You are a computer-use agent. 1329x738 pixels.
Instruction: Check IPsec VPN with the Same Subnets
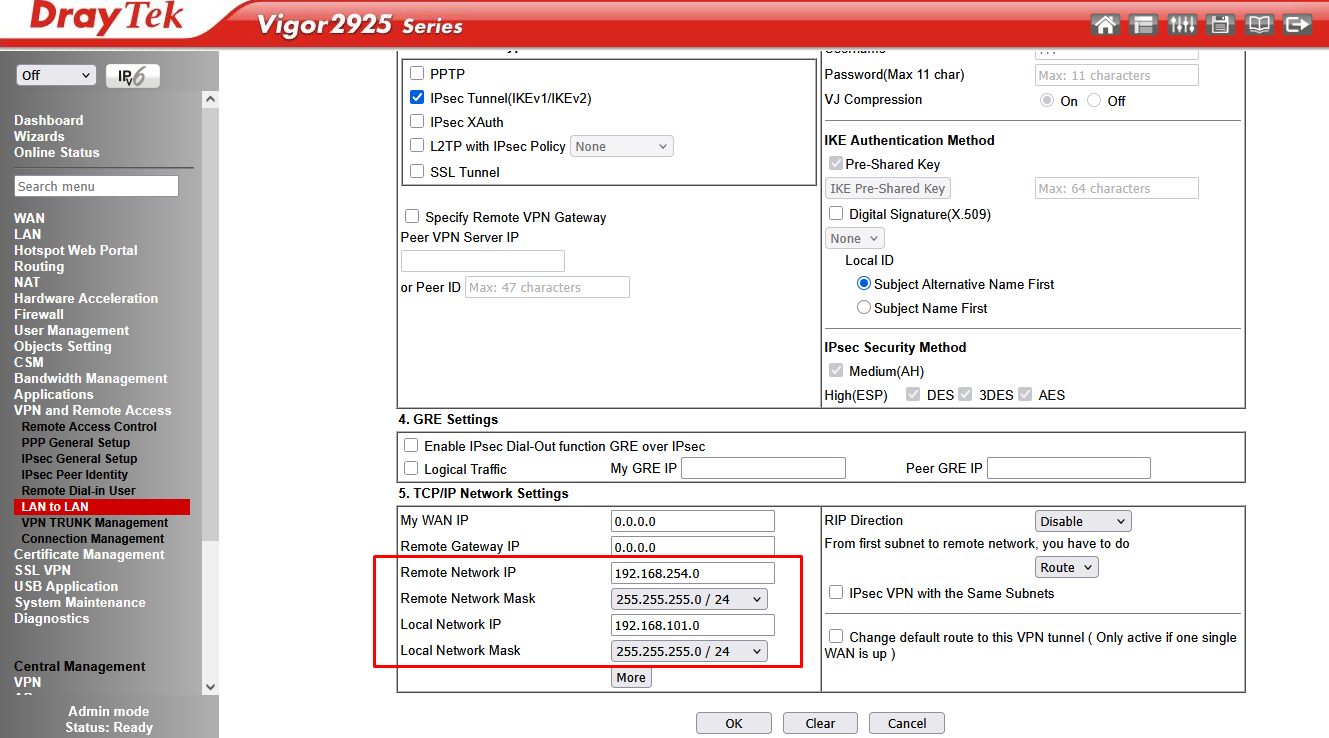835,593
